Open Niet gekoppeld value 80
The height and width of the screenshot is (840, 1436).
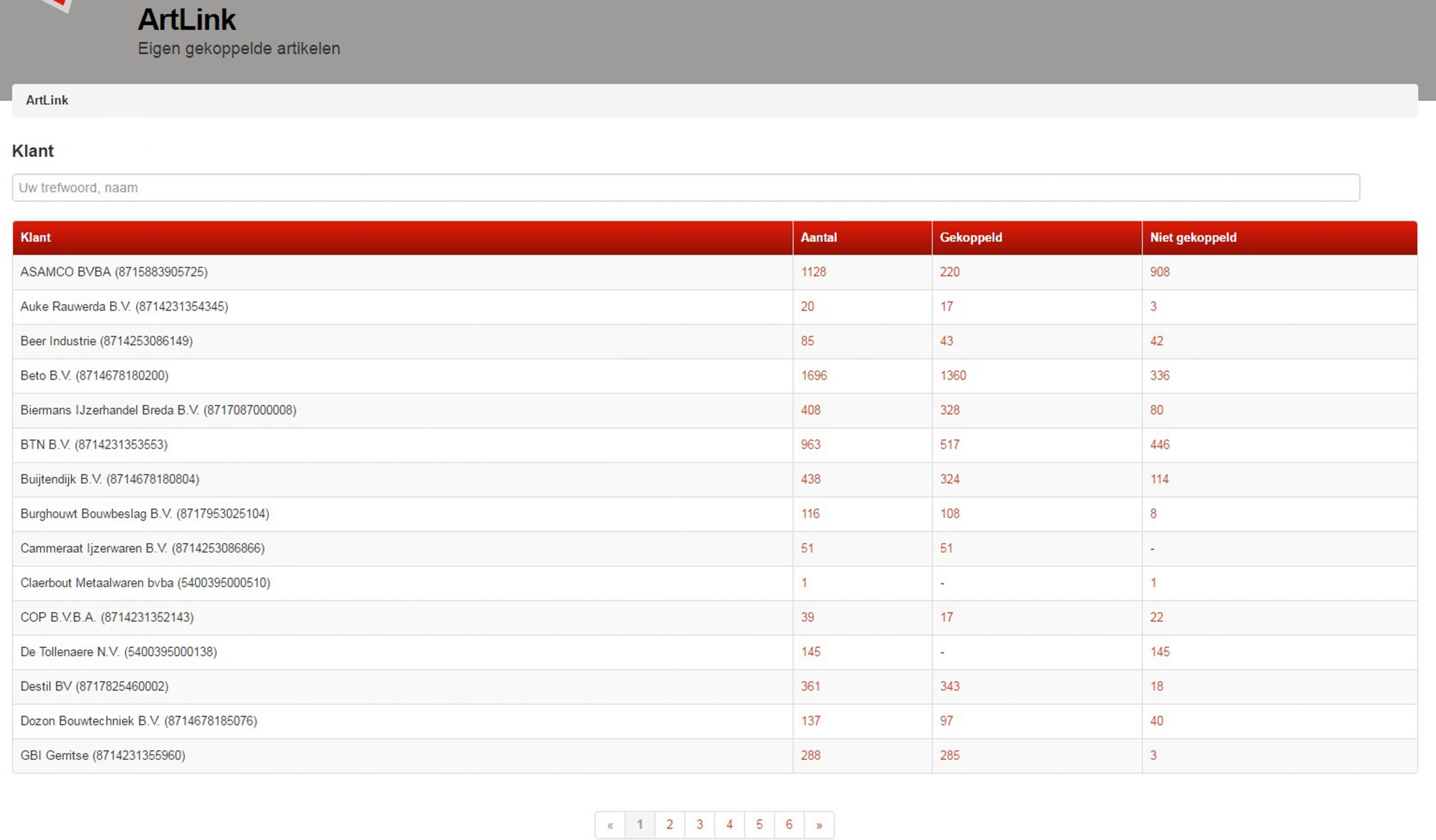click(x=1156, y=410)
